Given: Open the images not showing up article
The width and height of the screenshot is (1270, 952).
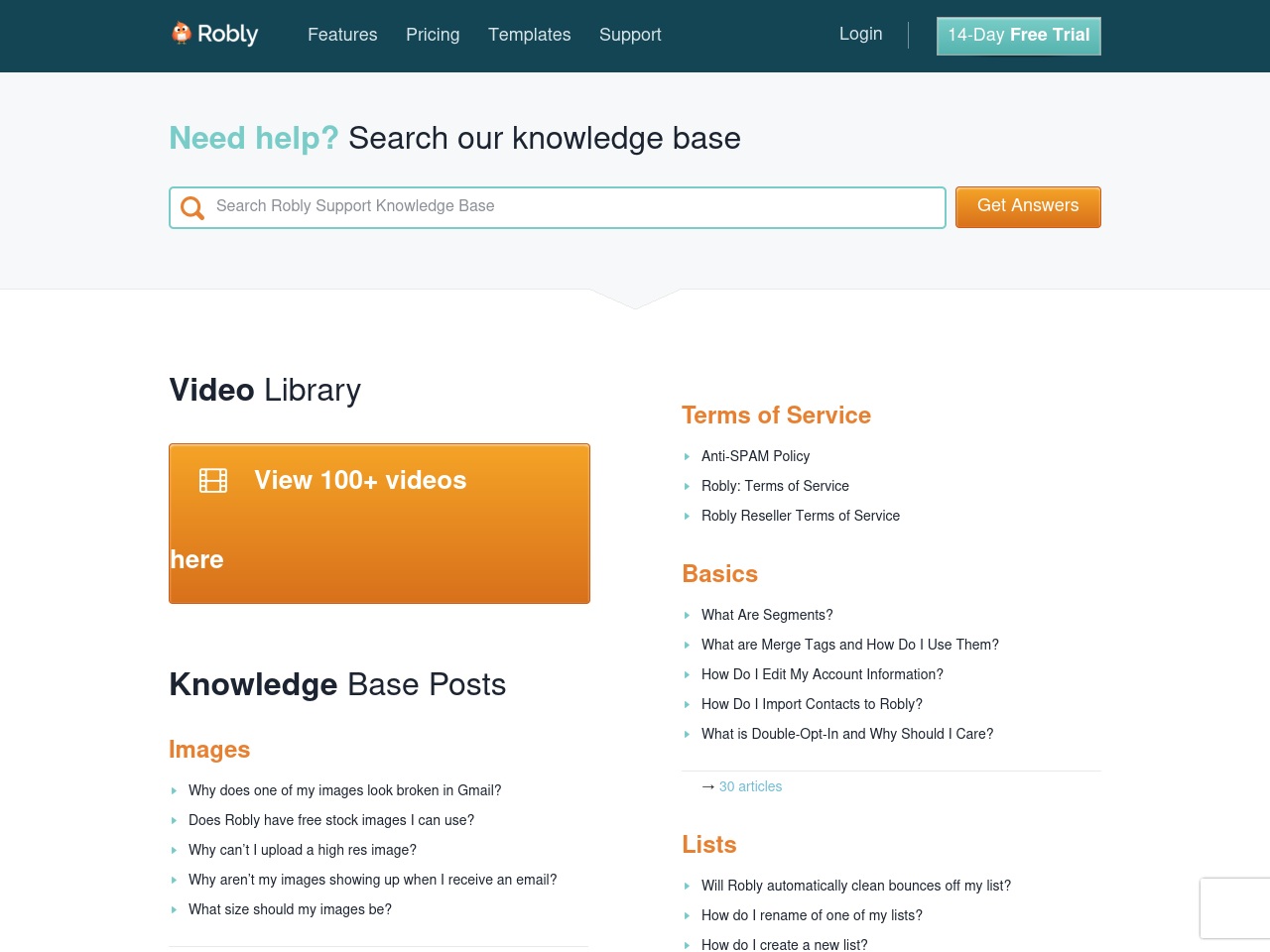Looking at the screenshot, I should tap(373, 880).
